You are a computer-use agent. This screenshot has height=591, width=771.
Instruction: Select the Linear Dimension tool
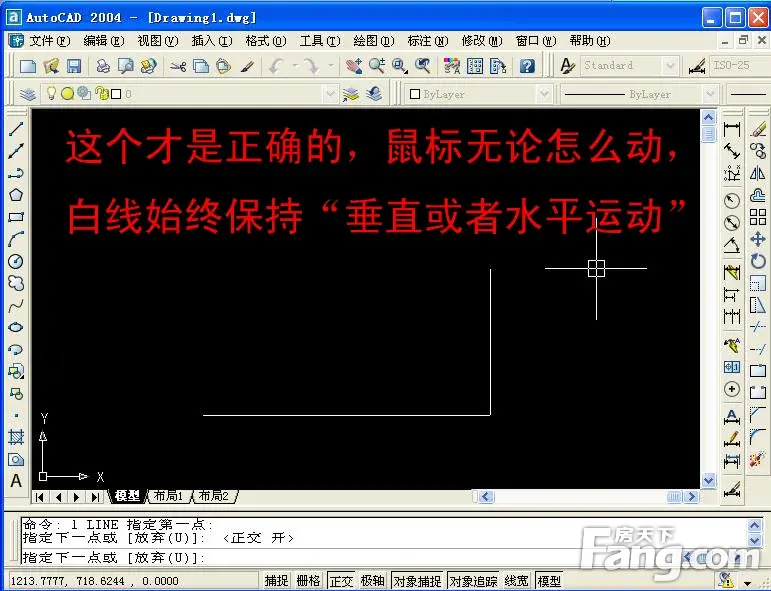[732, 130]
